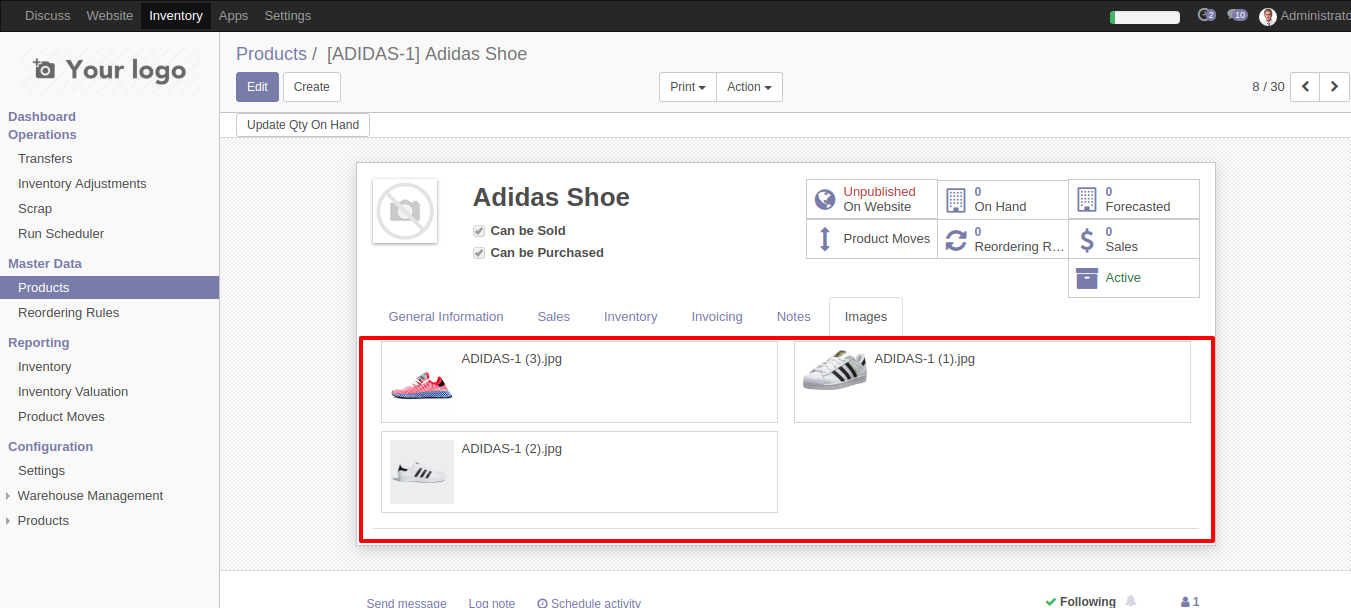Expand Warehouse Management in sidebar

pos(90,496)
